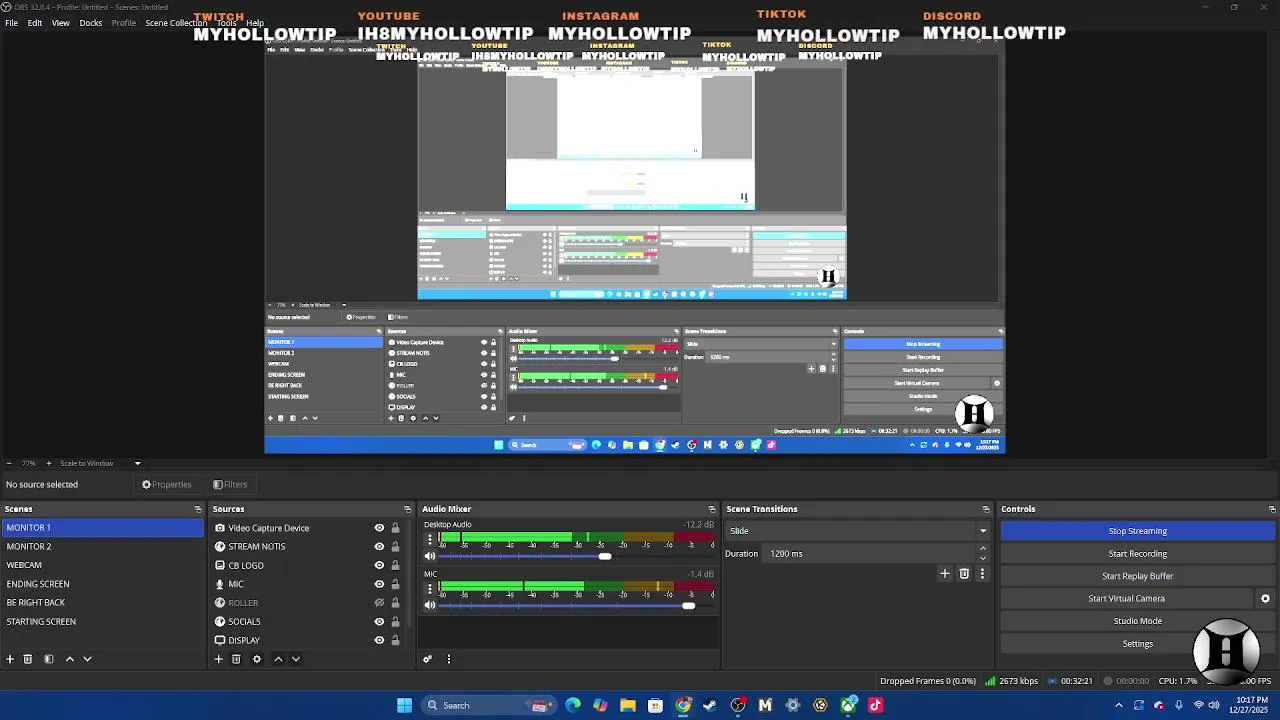Move source down in the Sources toolbar
This screenshot has height=720, width=1280.
pos(295,659)
